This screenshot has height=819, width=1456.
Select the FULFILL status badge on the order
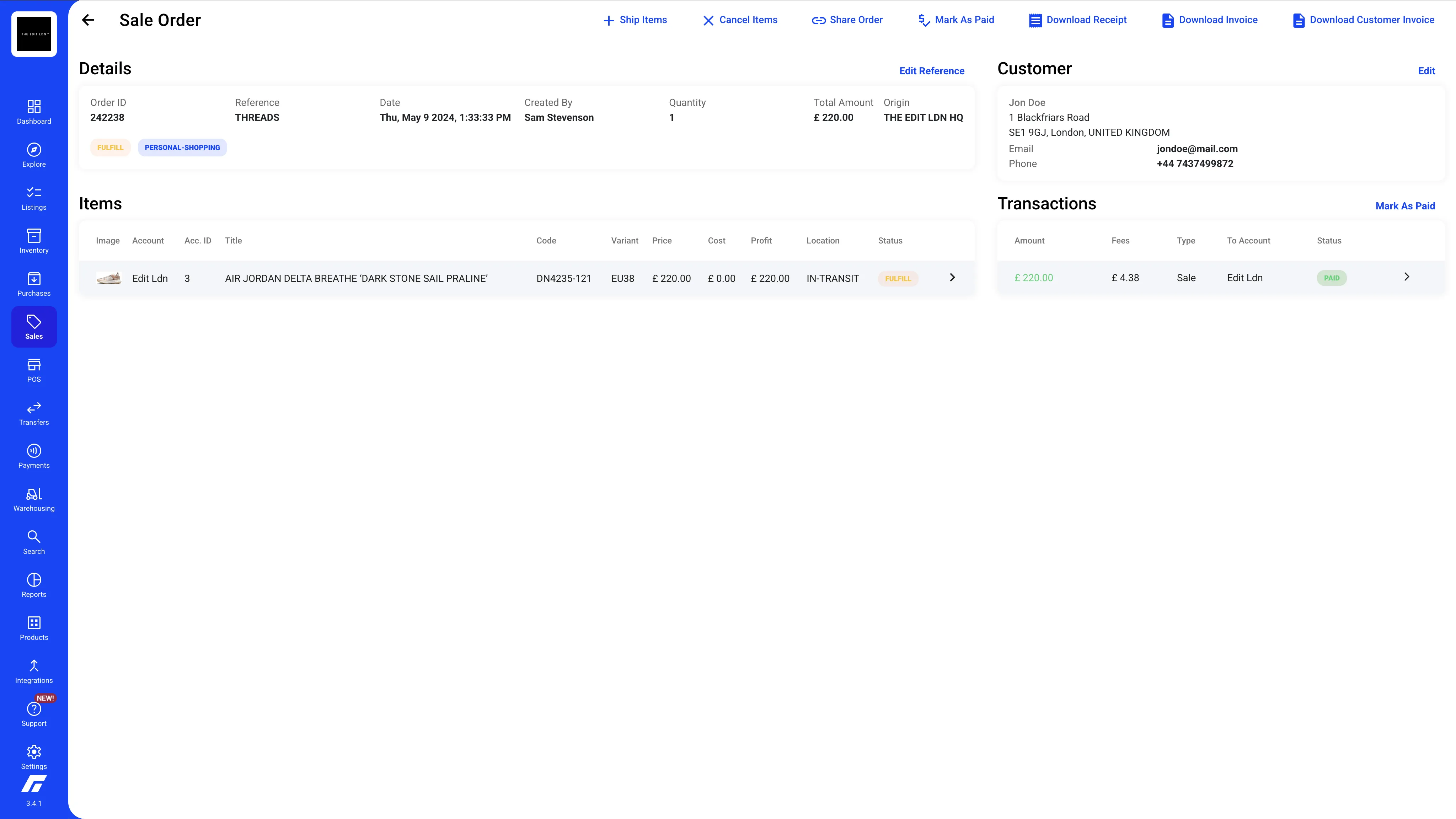tap(110, 148)
